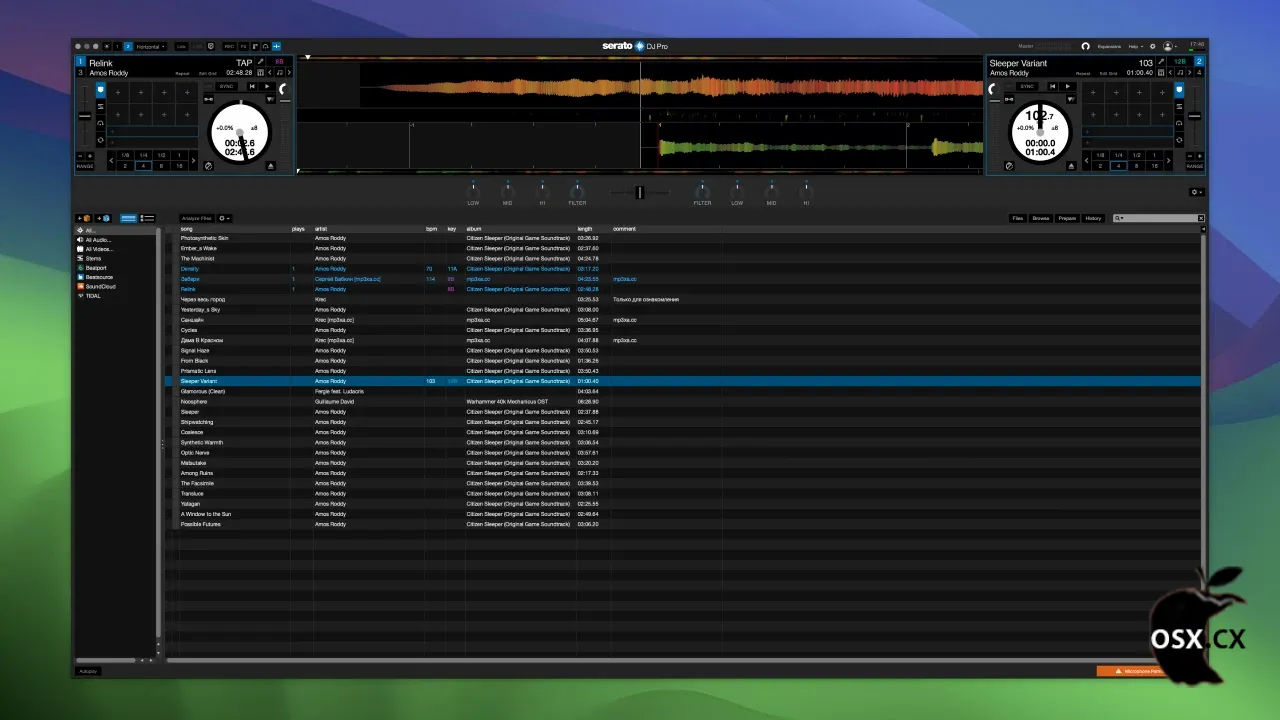Image resolution: width=1280 pixels, height=720 pixels.
Task: Eject the track from deck 1
Action: (x=271, y=166)
